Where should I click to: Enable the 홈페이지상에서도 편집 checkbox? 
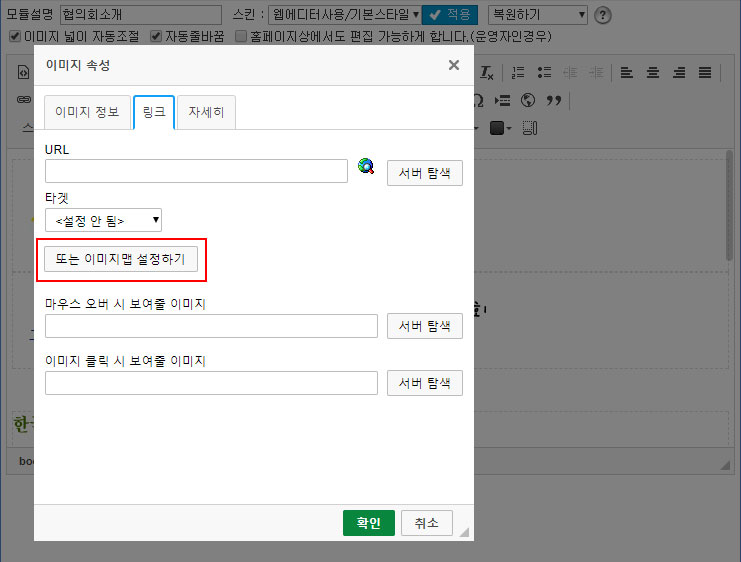(x=241, y=36)
